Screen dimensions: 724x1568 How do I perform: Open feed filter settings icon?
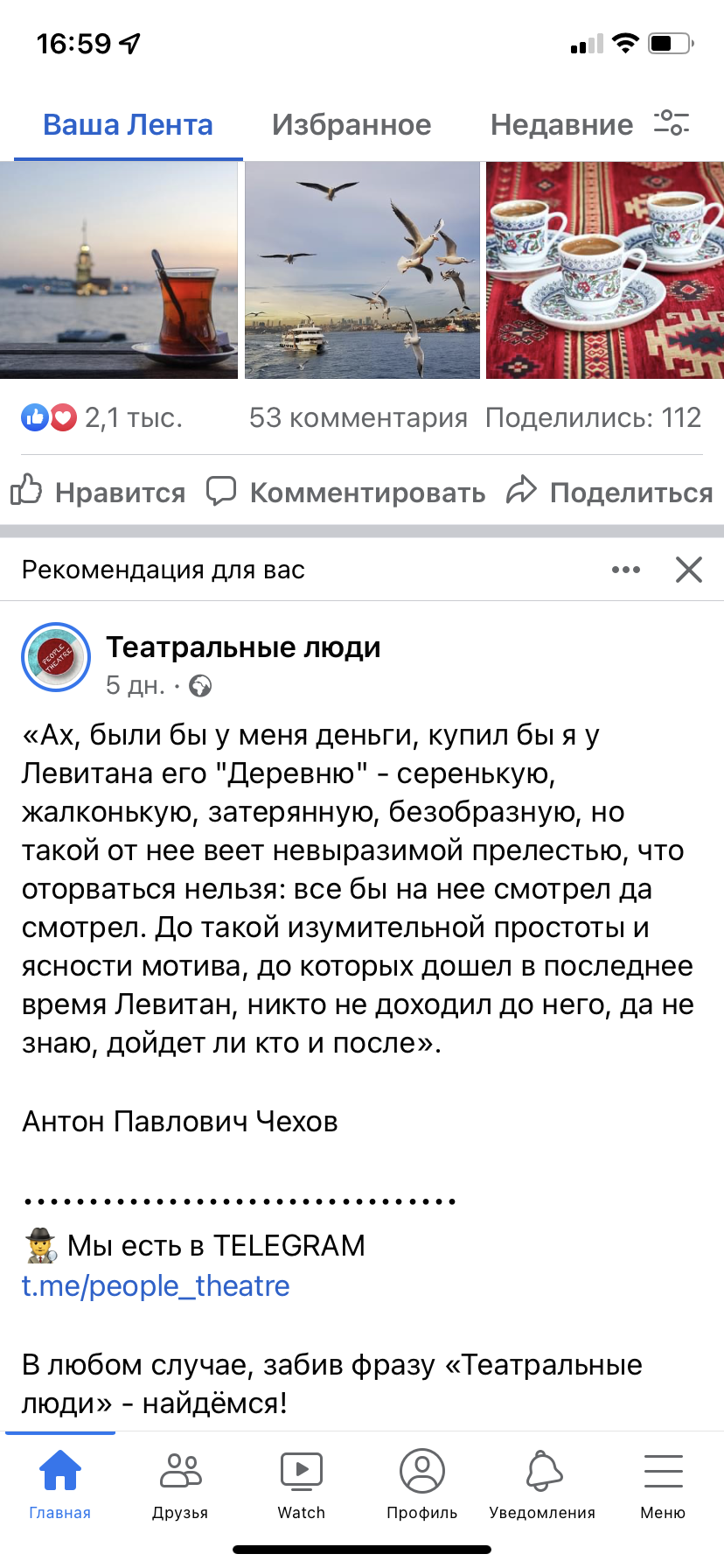(672, 123)
